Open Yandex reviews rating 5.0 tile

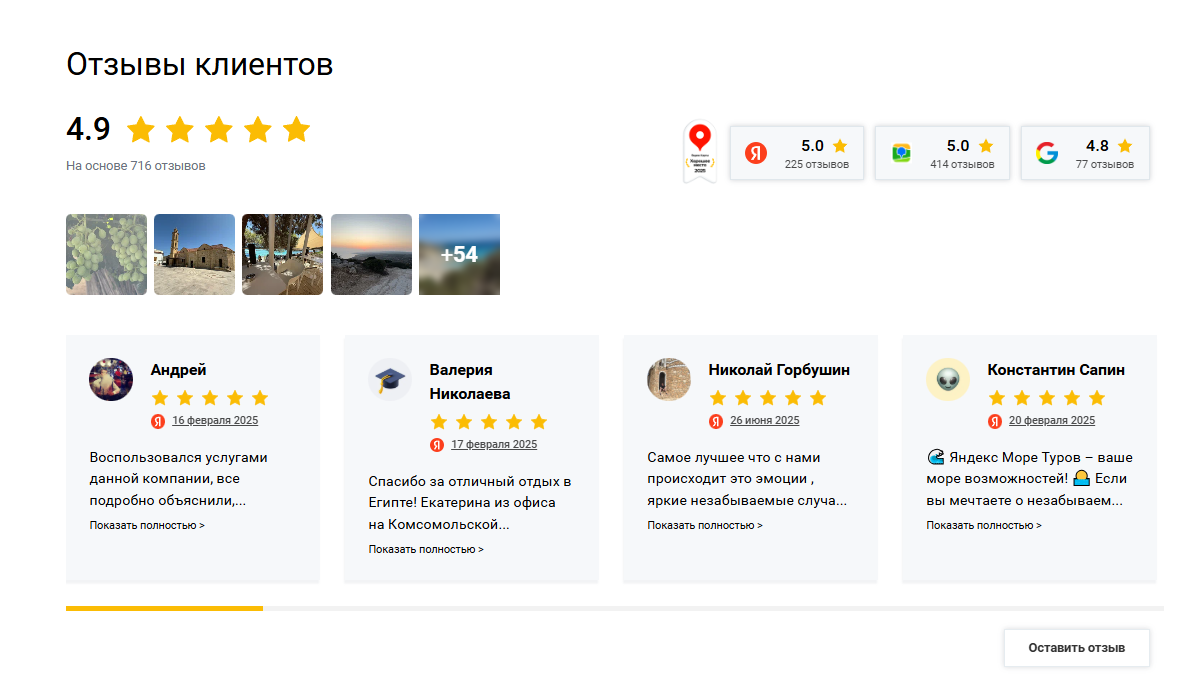797,153
